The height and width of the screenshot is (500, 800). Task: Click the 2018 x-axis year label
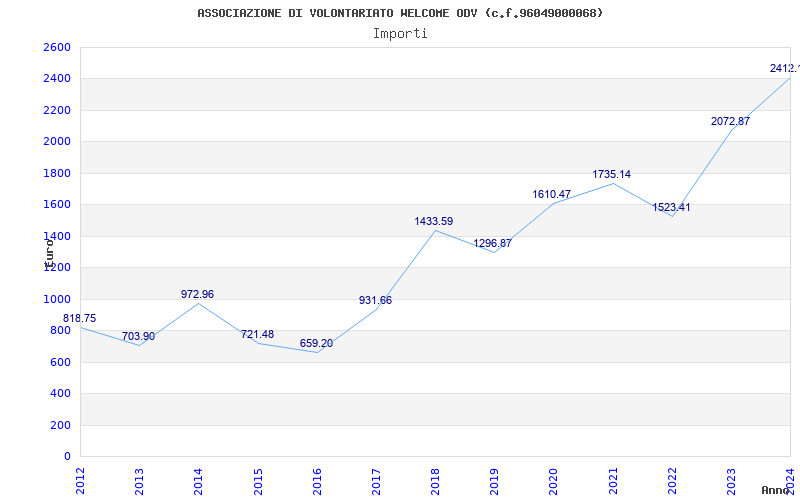tap(435, 481)
